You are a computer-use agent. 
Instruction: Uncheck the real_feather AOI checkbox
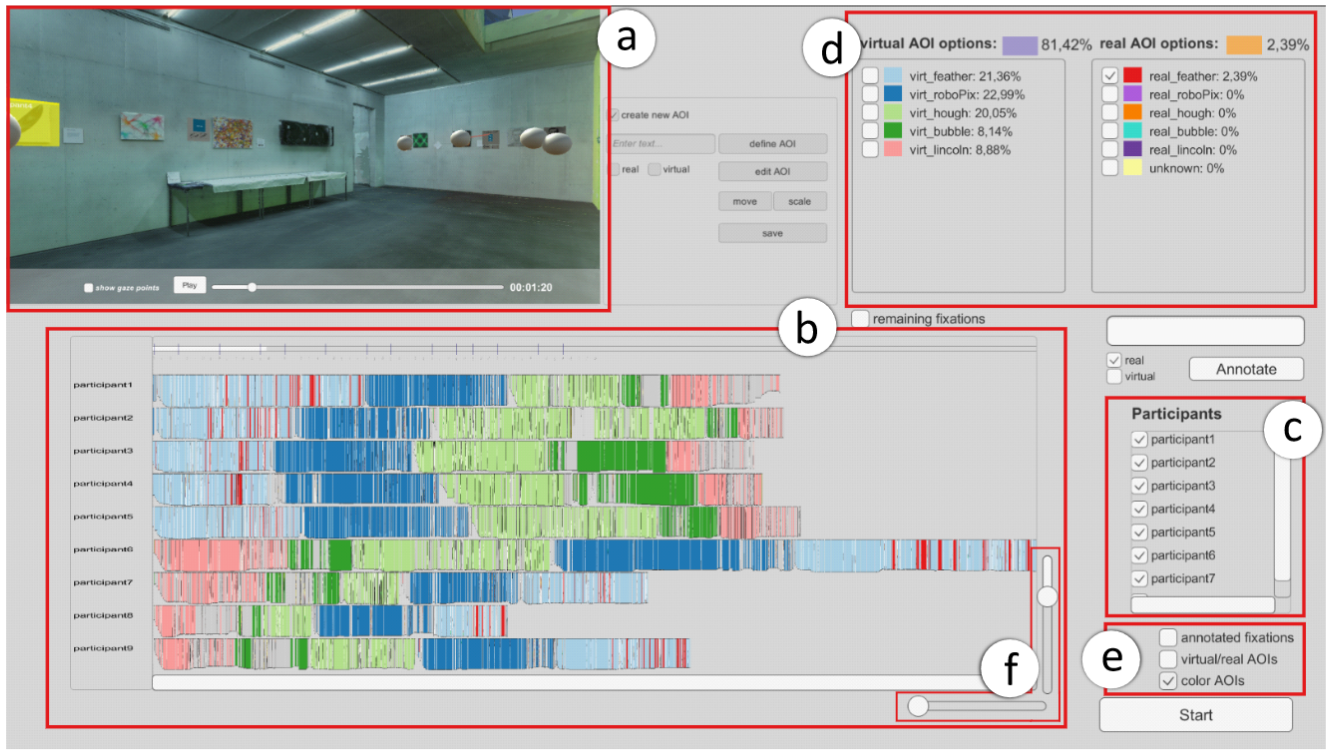pos(1110,76)
